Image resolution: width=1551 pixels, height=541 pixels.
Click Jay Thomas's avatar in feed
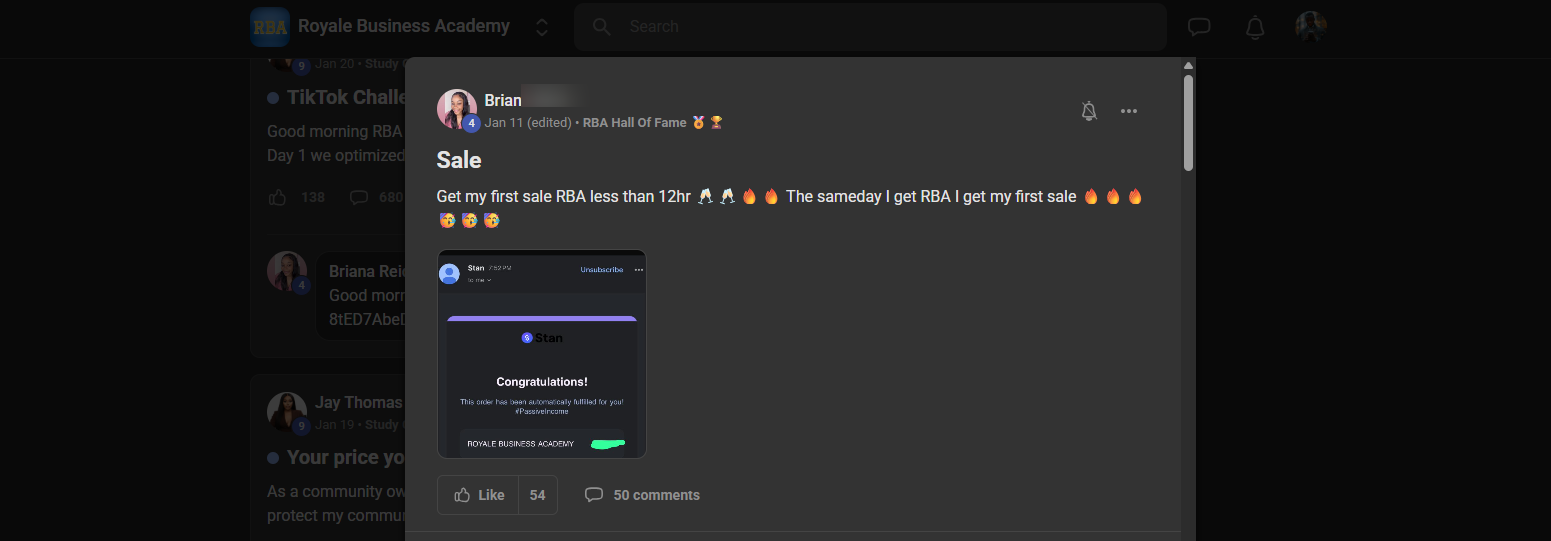click(x=287, y=411)
